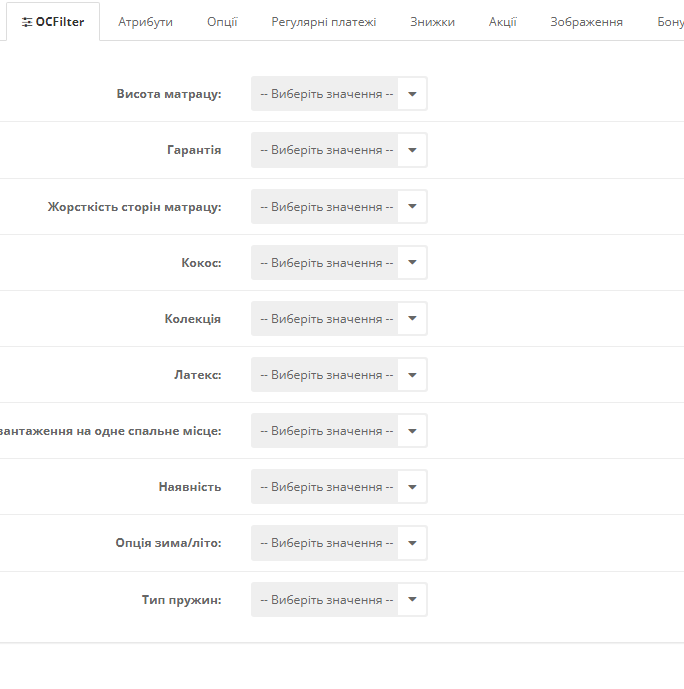Click the Тип пружин dropdown arrow
This screenshot has width=684, height=689.
click(x=412, y=600)
